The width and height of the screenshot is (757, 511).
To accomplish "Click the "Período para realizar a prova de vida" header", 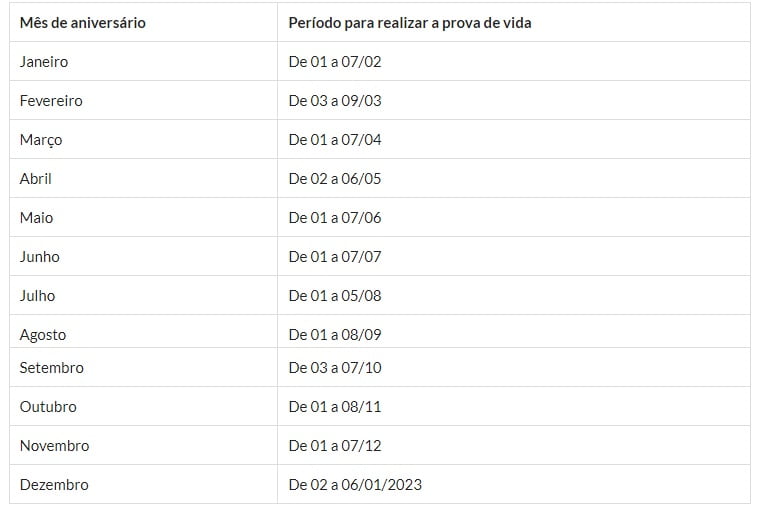I will tap(410, 22).
